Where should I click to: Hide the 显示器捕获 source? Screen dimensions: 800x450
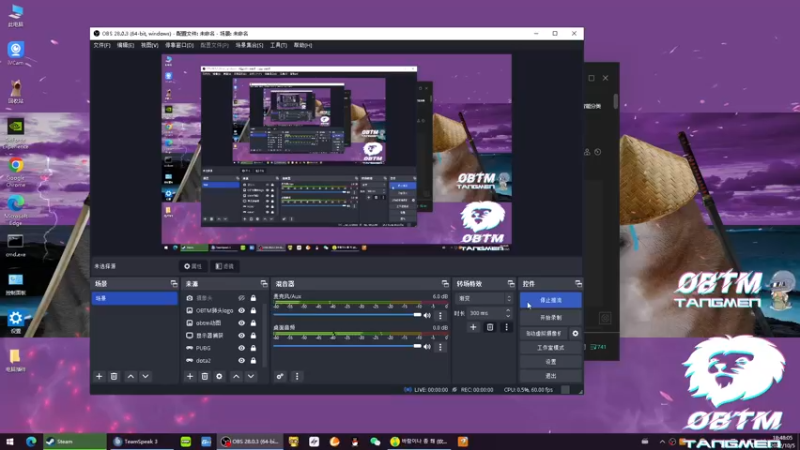tap(241, 336)
